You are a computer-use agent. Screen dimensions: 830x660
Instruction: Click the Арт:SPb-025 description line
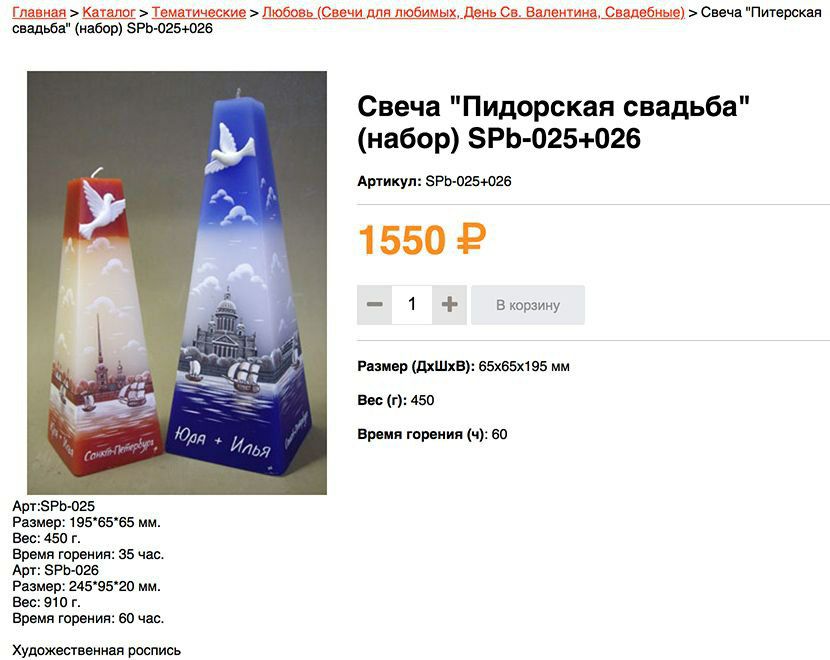pyautogui.click(x=53, y=506)
